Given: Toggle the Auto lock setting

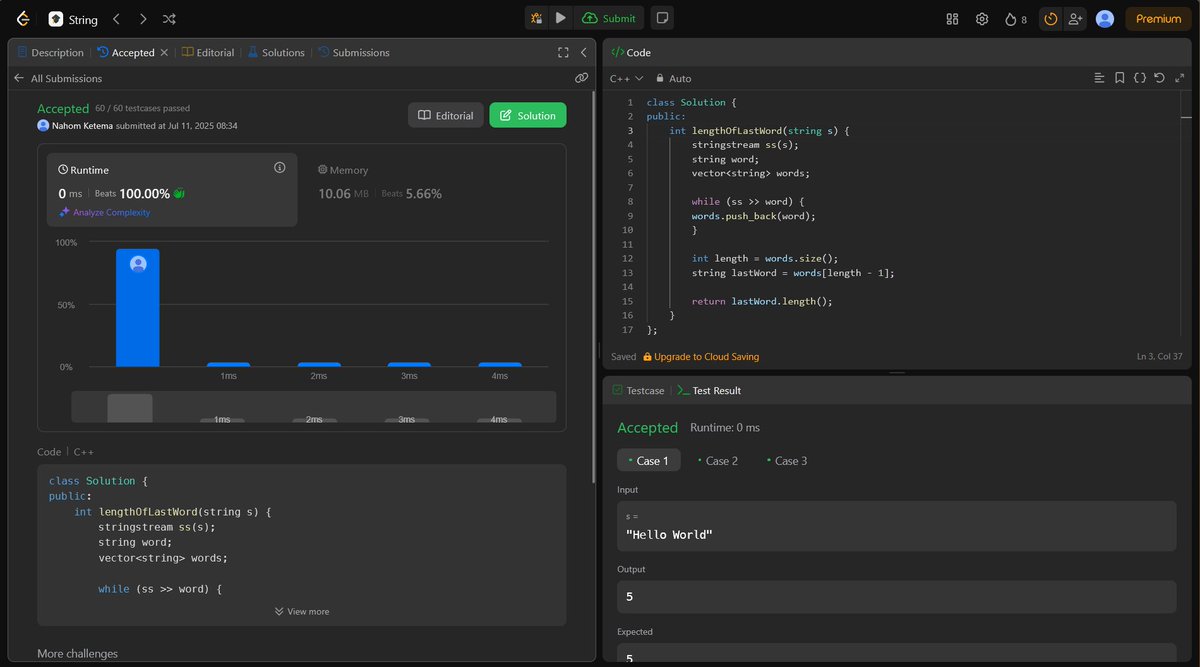Looking at the screenshot, I should [673, 78].
